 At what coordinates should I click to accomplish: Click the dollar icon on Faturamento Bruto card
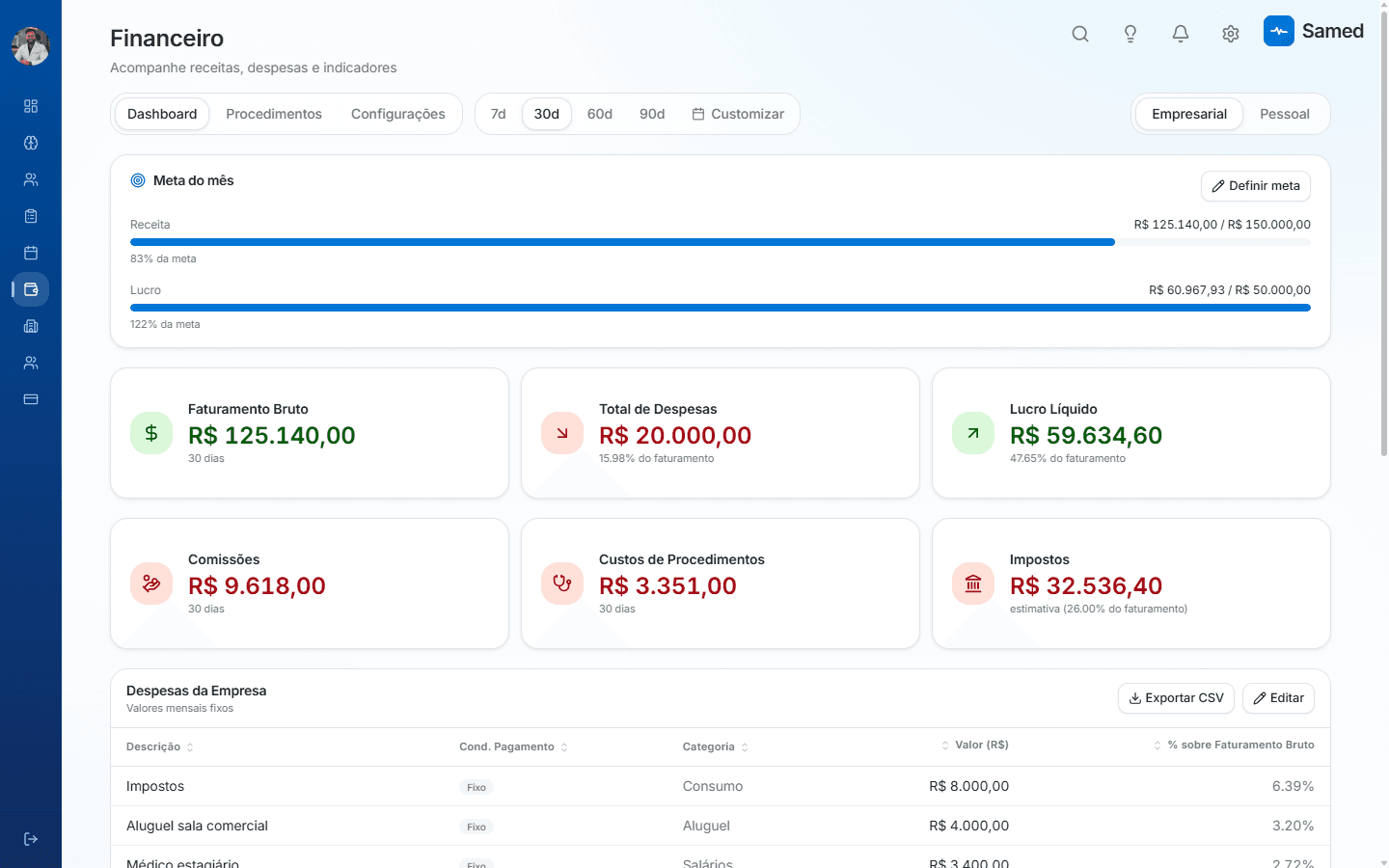coord(151,433)
